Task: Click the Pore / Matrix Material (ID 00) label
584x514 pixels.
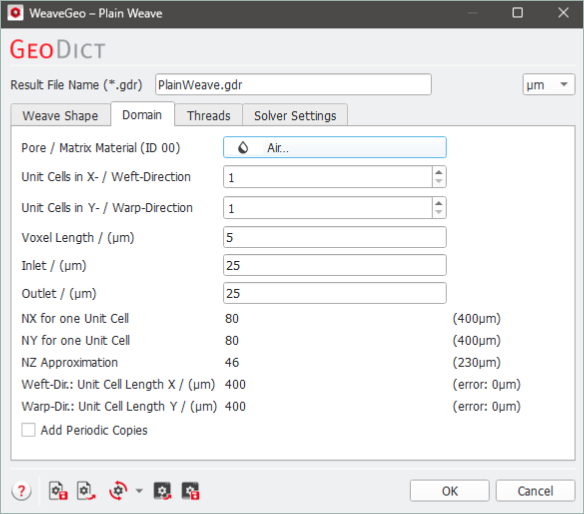Action: pos(101,148)
